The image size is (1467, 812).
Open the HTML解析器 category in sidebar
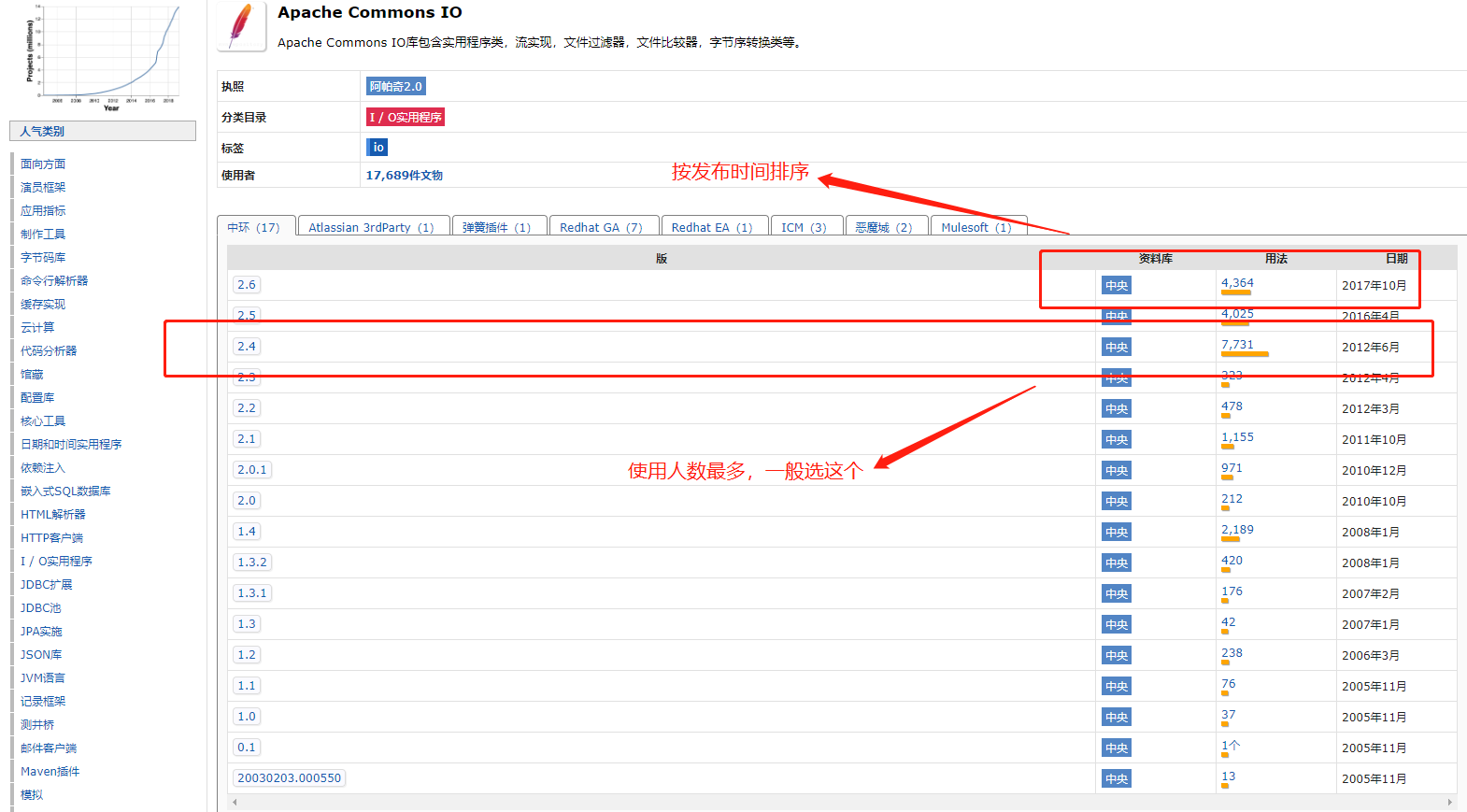[x=53, y=514]
